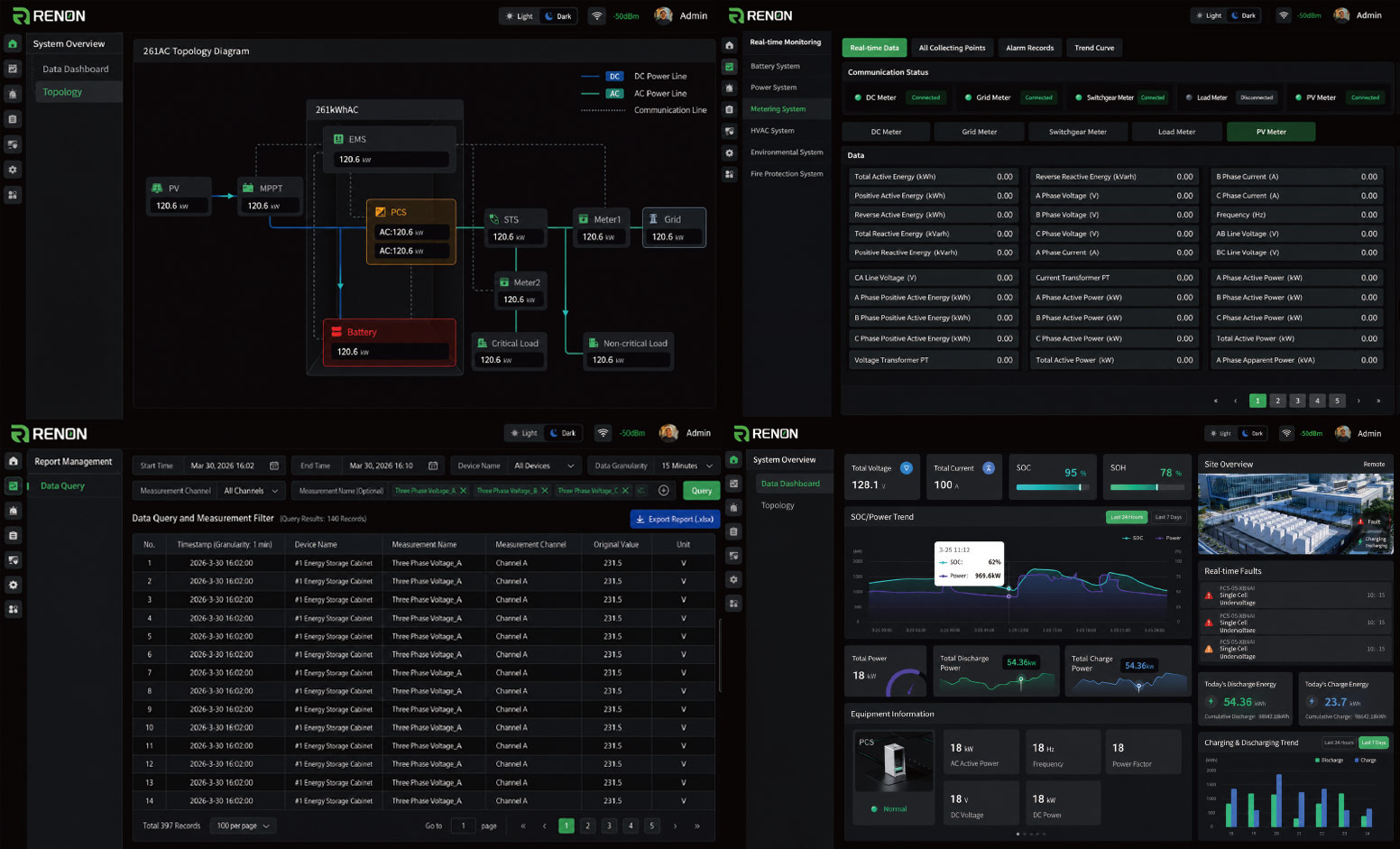Screen dimensions: 1400x849
Task: Expand the 100 per page dropdown
Action: point(243,826)
